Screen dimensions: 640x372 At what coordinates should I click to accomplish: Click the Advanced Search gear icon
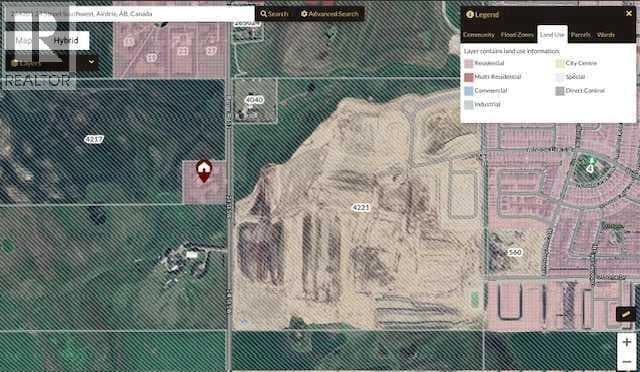click(x=304, y=14)
